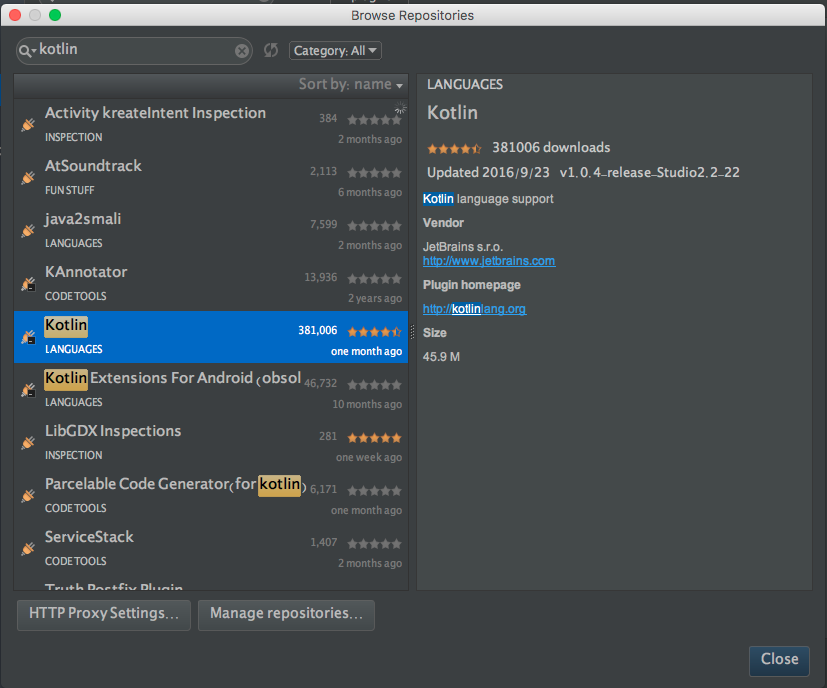The width and height of the screenshot is (827, 688).
Task: Click the star rating of KAnnotator
Action: (x=374, y=279)
